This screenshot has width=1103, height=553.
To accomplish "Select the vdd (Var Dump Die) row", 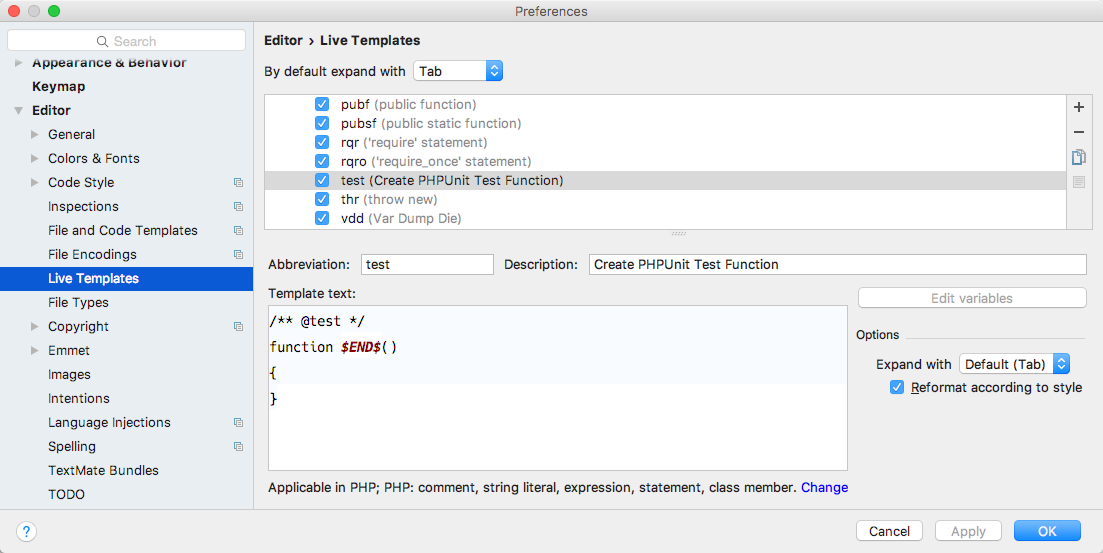I will point(665,218).
